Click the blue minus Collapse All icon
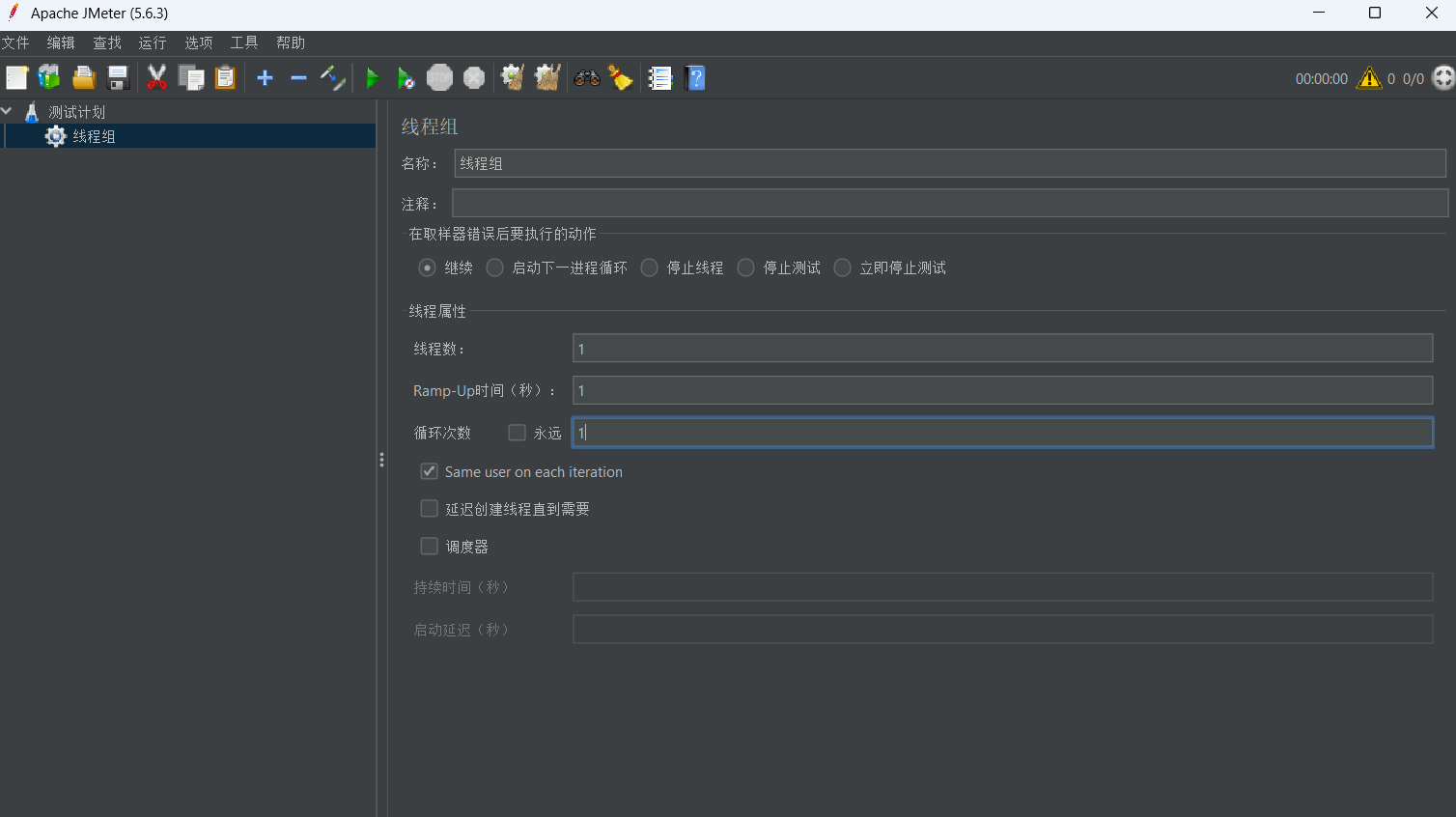Screen dimensions: 1456x817 pyautogui.click(x=298, y=78)
